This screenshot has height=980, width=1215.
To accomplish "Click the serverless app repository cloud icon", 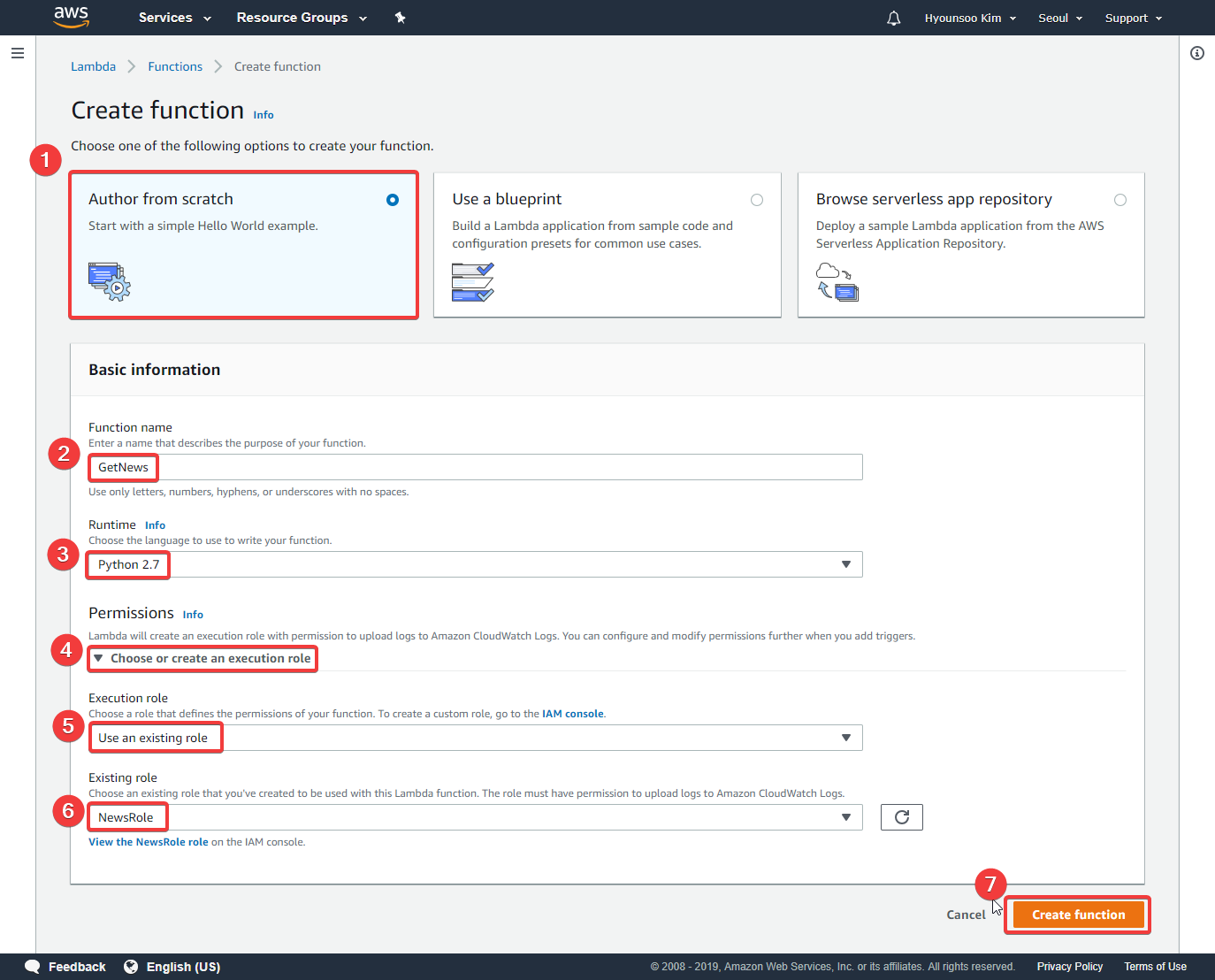I will pos(837,282).
